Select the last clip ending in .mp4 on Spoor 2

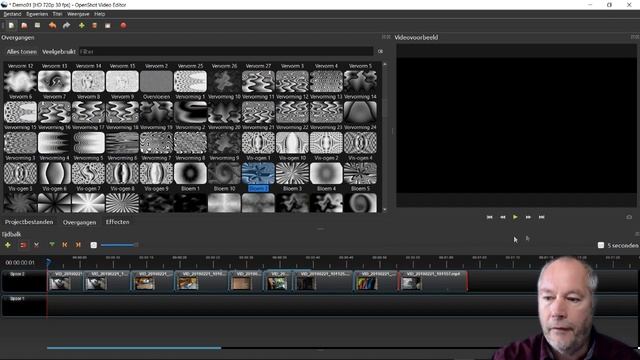point(433,281)
